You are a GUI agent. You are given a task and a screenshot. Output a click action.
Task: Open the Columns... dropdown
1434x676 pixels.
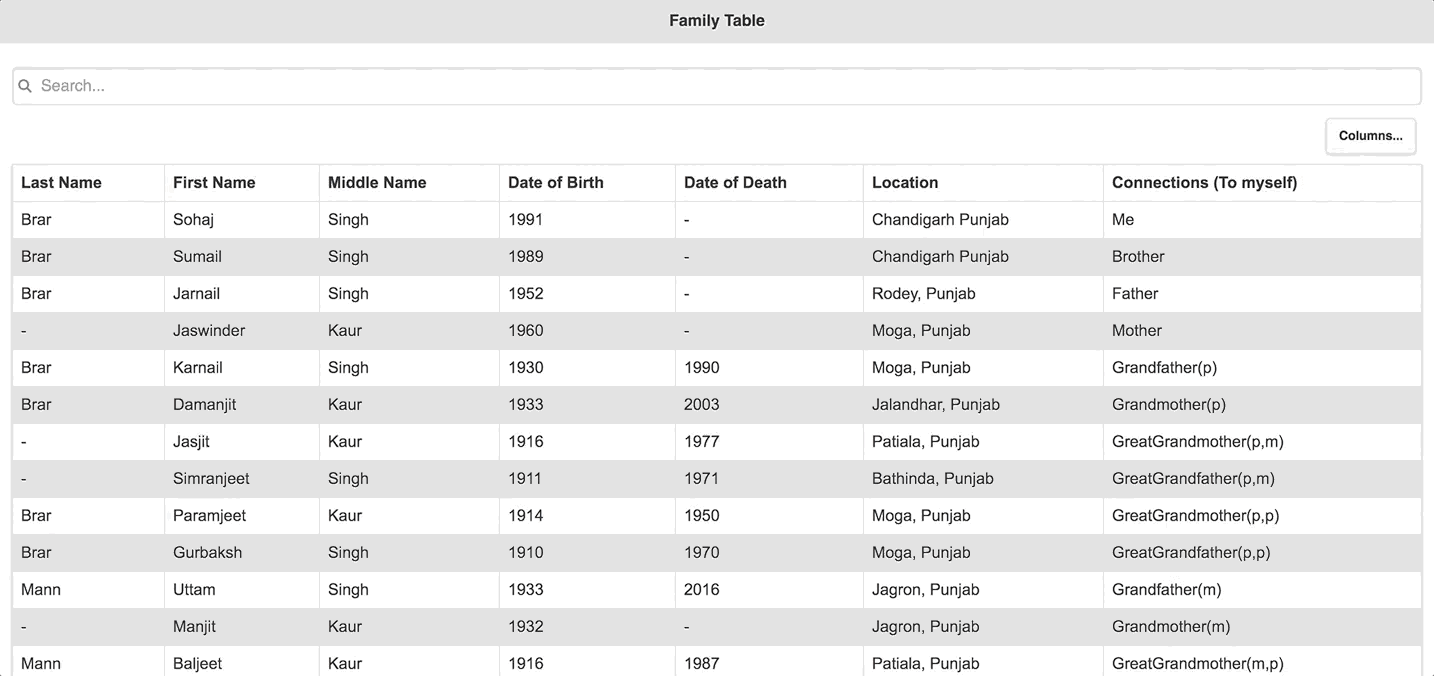(x=1370, y=136)
